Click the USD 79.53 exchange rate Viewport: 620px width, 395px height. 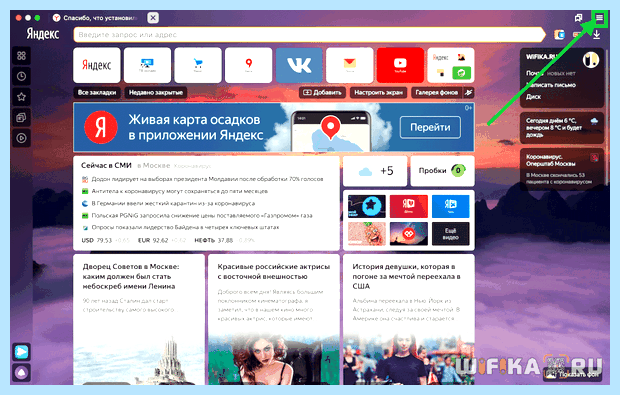click(96, 240)
